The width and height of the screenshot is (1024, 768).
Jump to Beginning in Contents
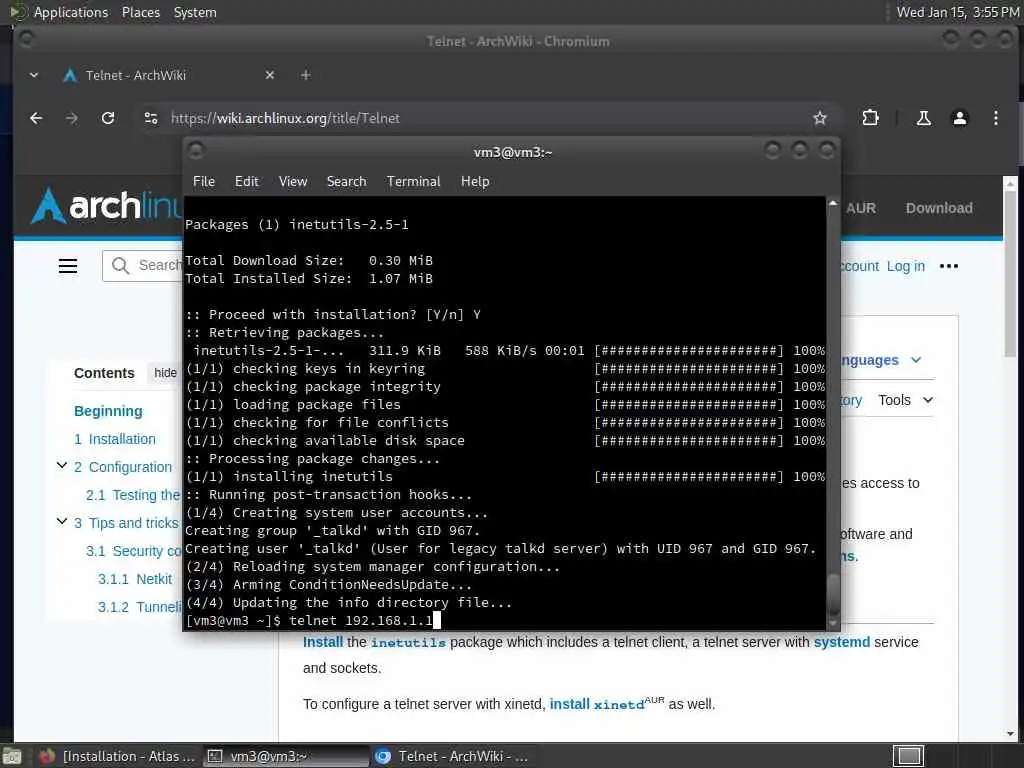click(108, 411)
